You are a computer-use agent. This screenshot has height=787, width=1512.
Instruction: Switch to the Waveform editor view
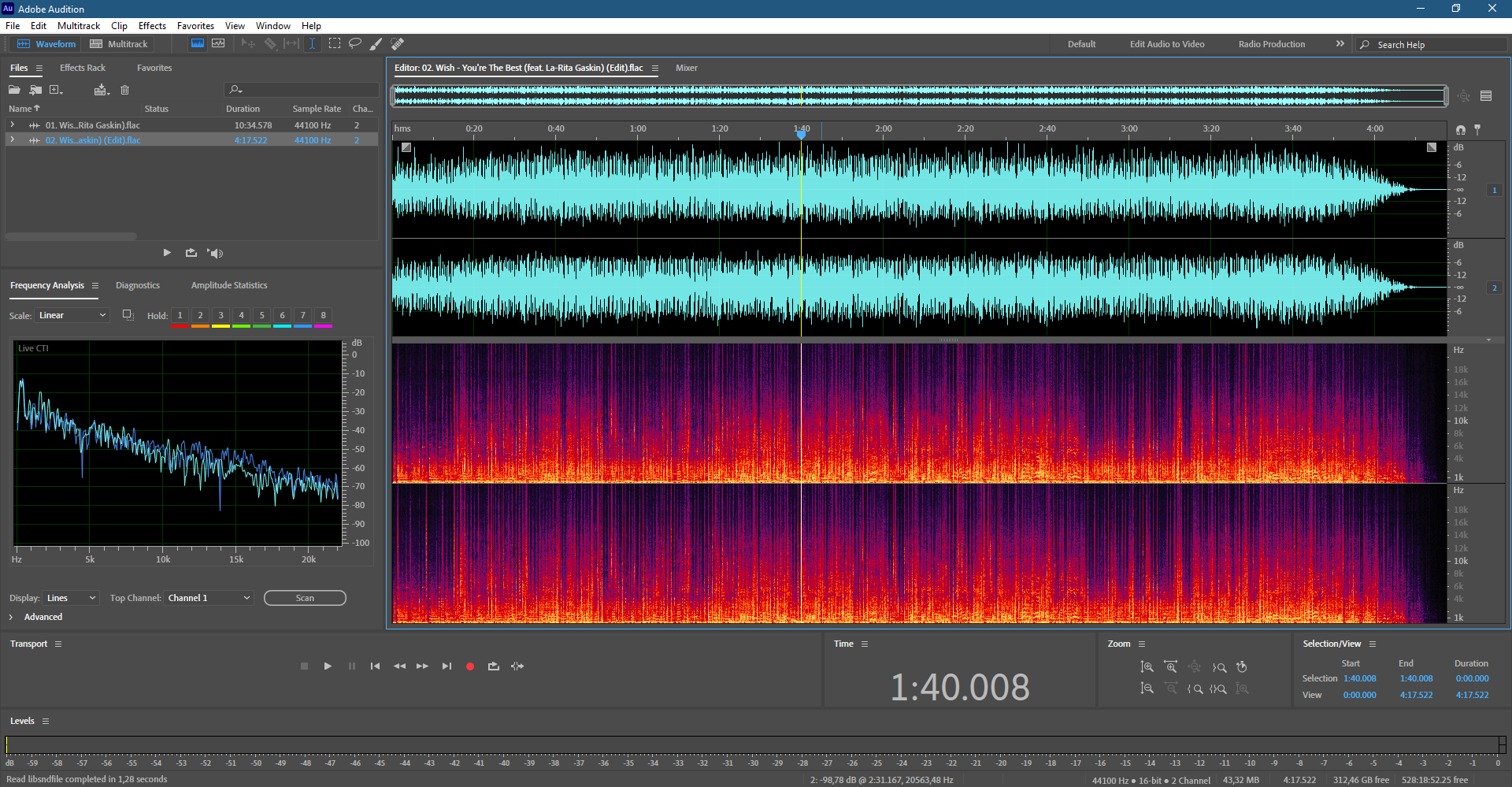tap(46, 44)
